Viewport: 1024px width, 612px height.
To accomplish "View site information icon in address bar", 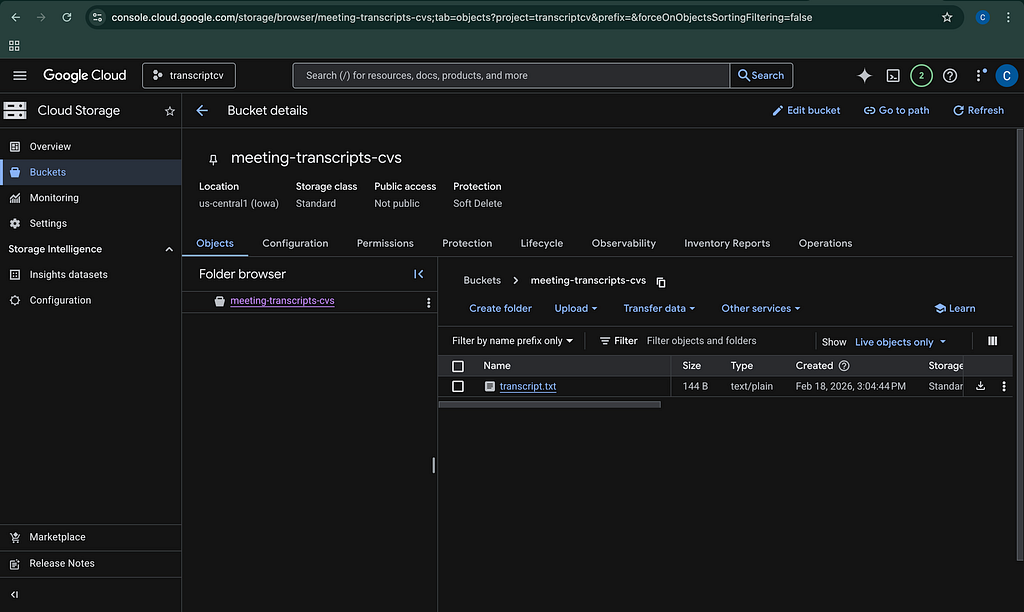I will point(97,18).
